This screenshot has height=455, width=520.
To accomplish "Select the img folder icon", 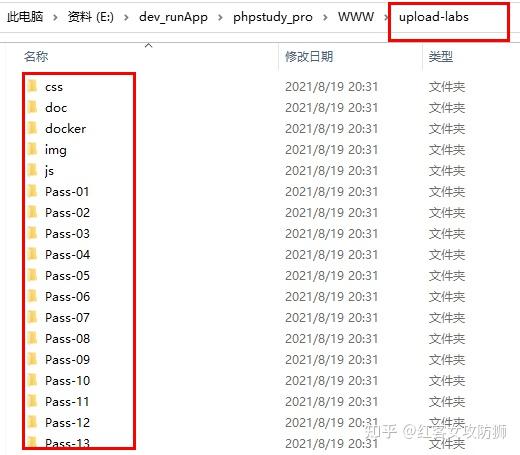I will click(x=32, y=149).
